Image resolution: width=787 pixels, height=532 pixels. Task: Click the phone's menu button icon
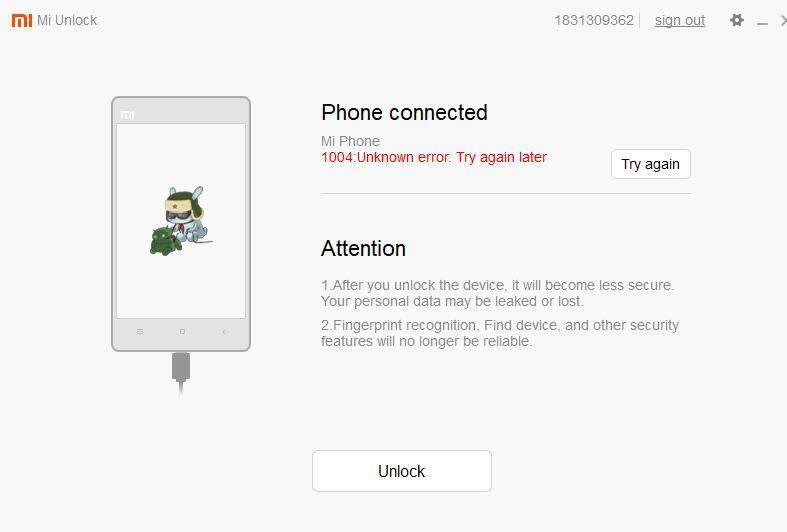tap(140, 332)
